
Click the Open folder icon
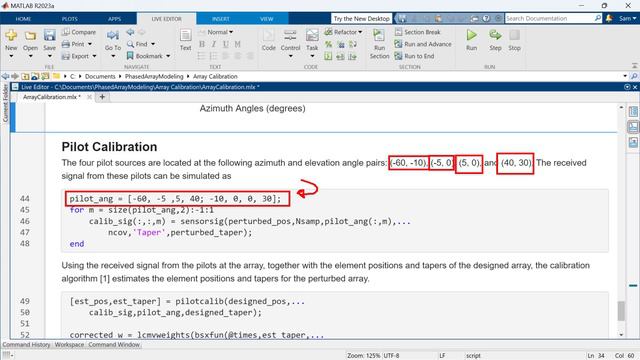pyautogui.click(x=30, y=36)
